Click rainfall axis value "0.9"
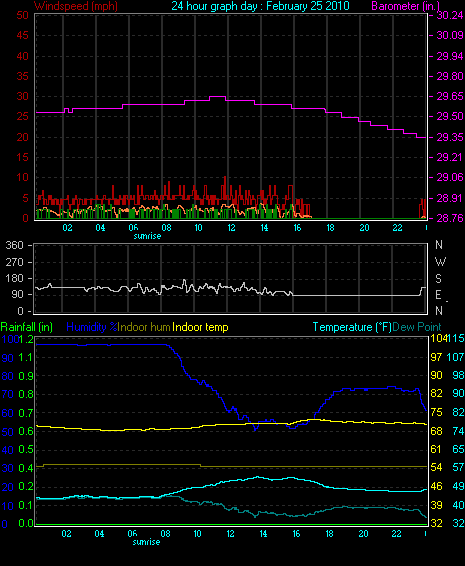This screenshot has width=465, height=566. 26,376
